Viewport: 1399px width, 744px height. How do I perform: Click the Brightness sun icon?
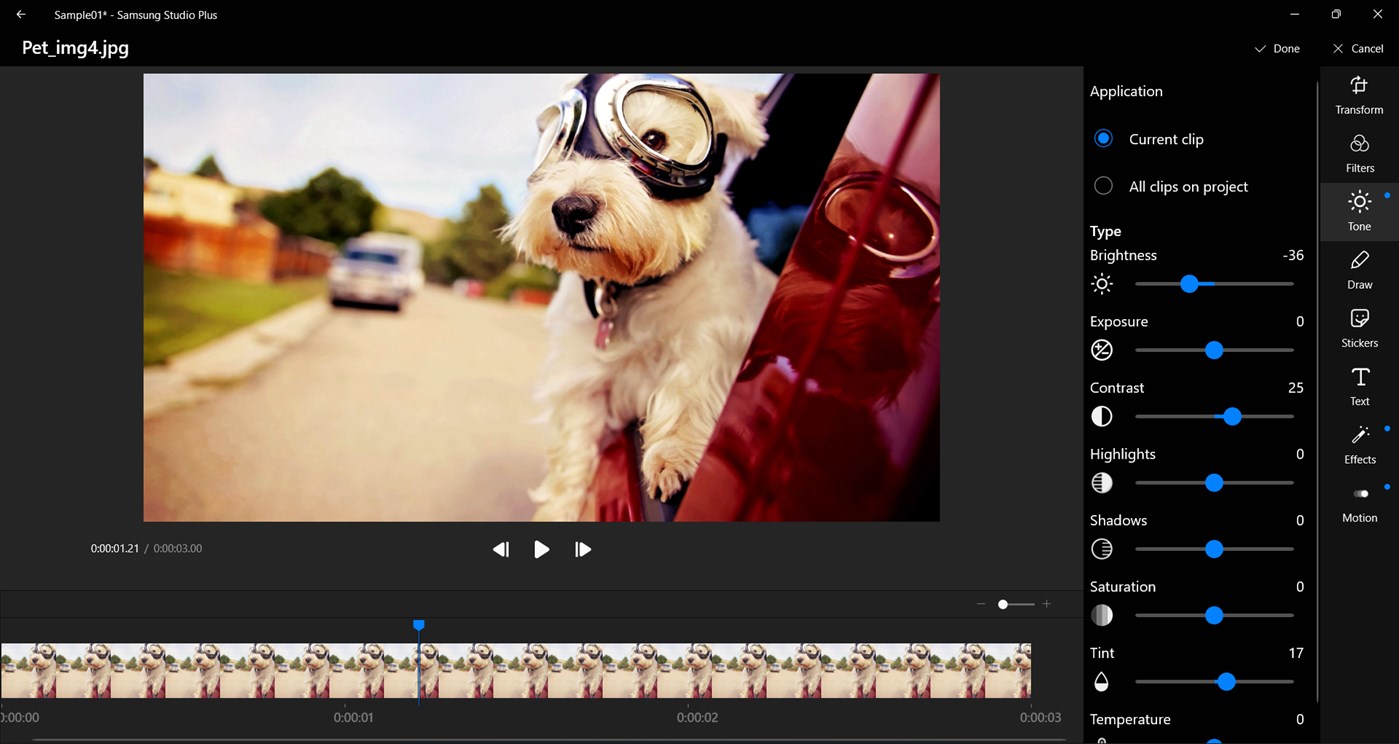1102,284
